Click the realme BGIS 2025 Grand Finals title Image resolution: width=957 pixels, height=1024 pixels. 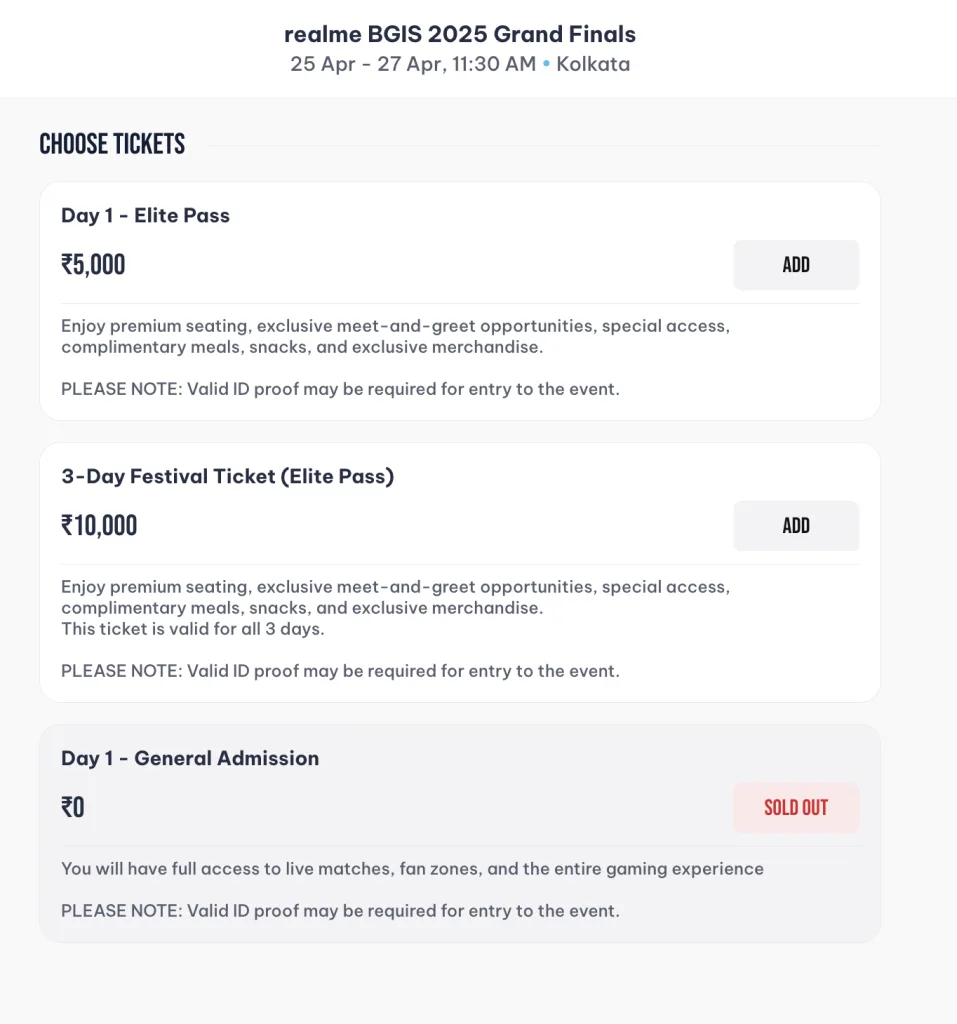pos(460,34)
